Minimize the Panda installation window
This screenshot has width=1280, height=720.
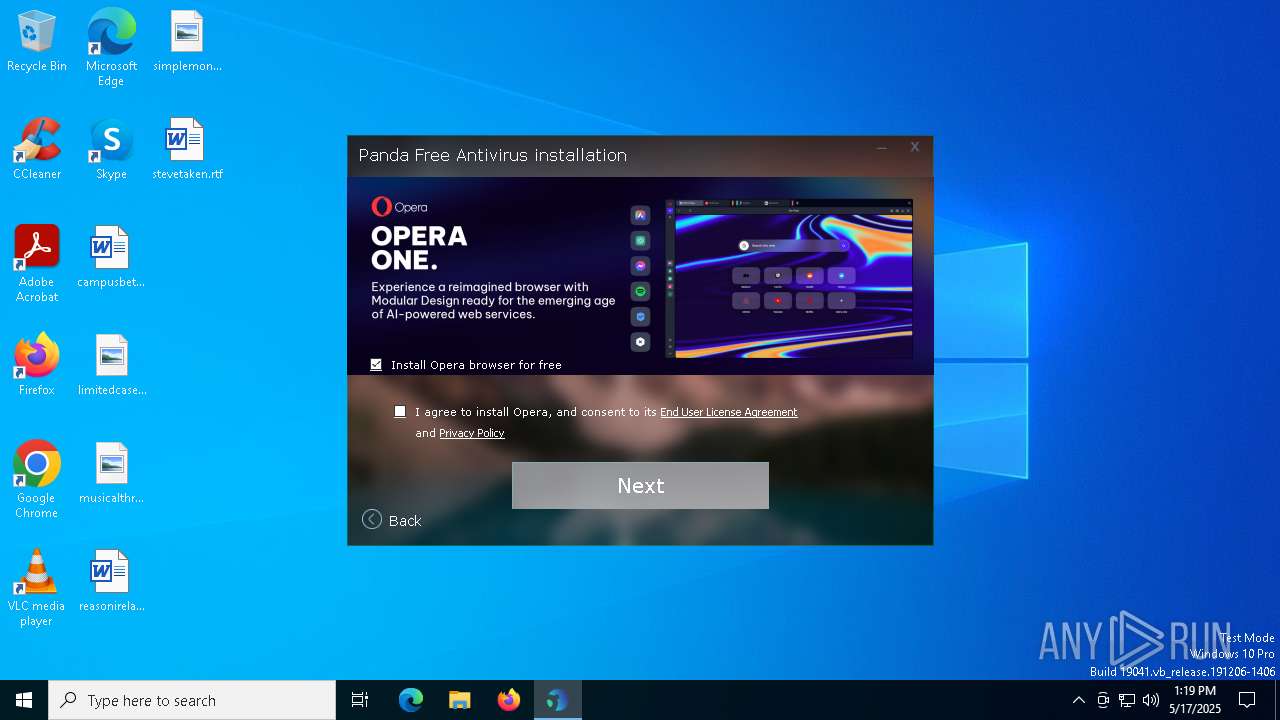pos(882,148)
